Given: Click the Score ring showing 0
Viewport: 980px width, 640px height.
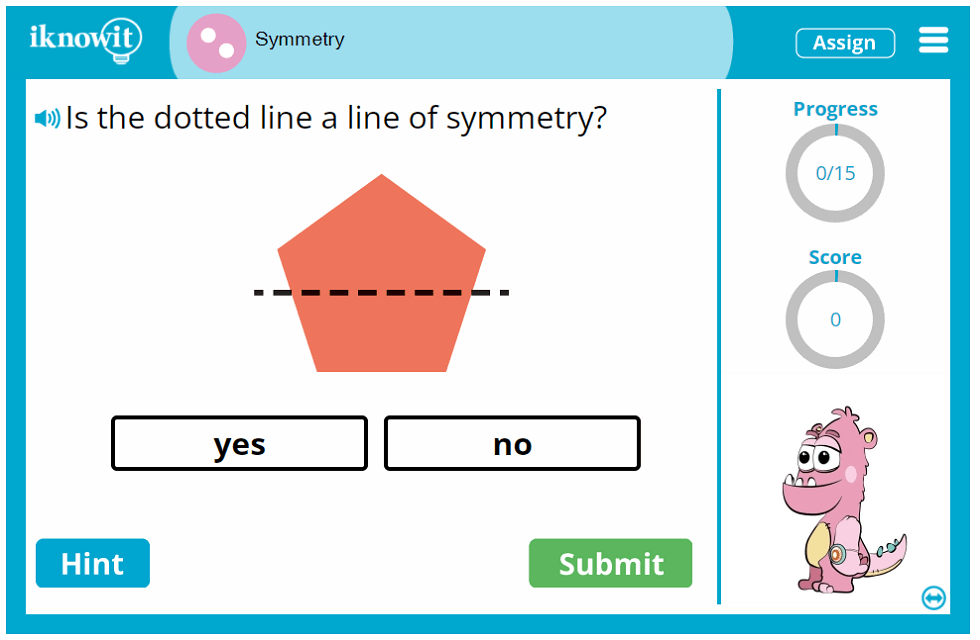Looking at the screenshot, I should [x=835, y=320].
